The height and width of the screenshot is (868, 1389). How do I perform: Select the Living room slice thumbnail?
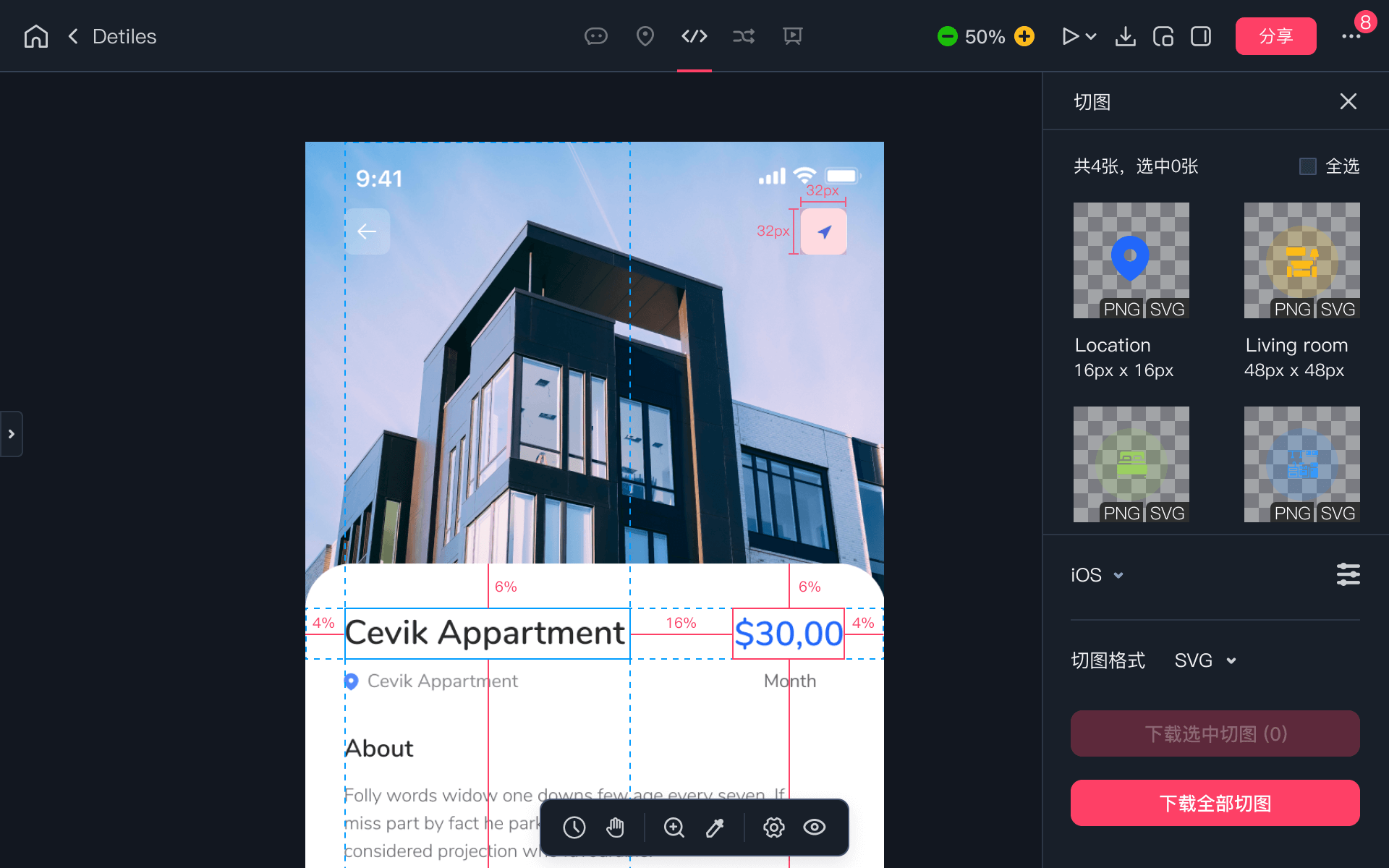(x=1302, y=260)
